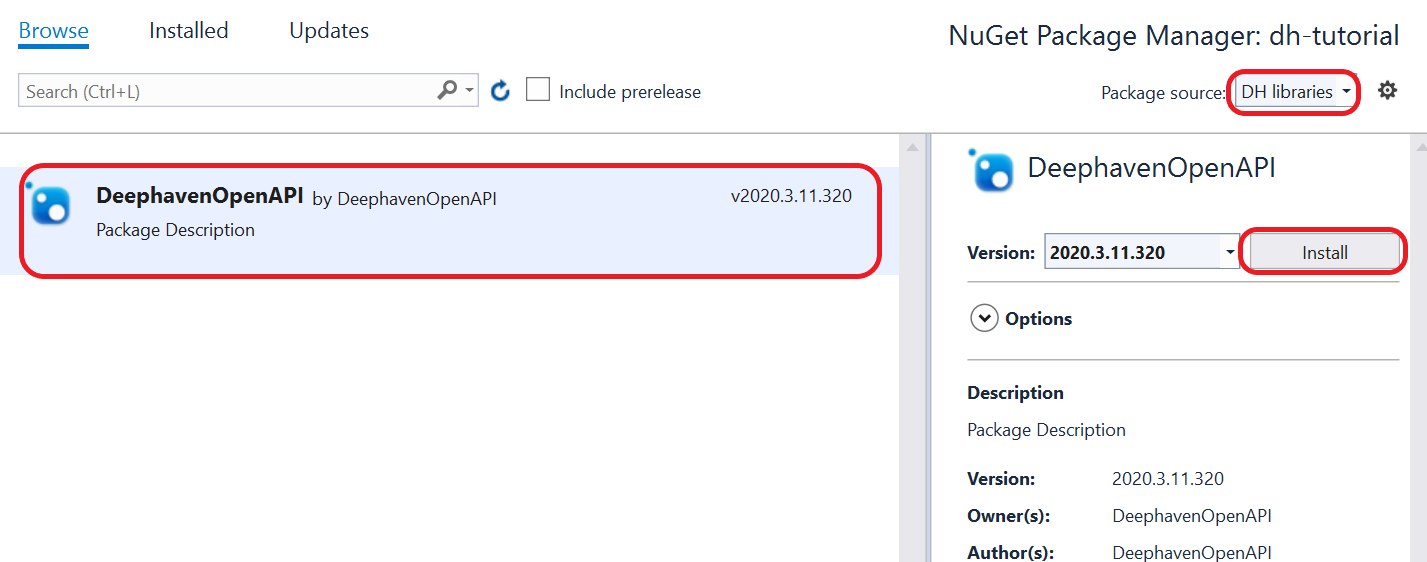Click DeephavenOpenAPI package icon in results list
The image size is (1427, 562).
click(51, 205)
